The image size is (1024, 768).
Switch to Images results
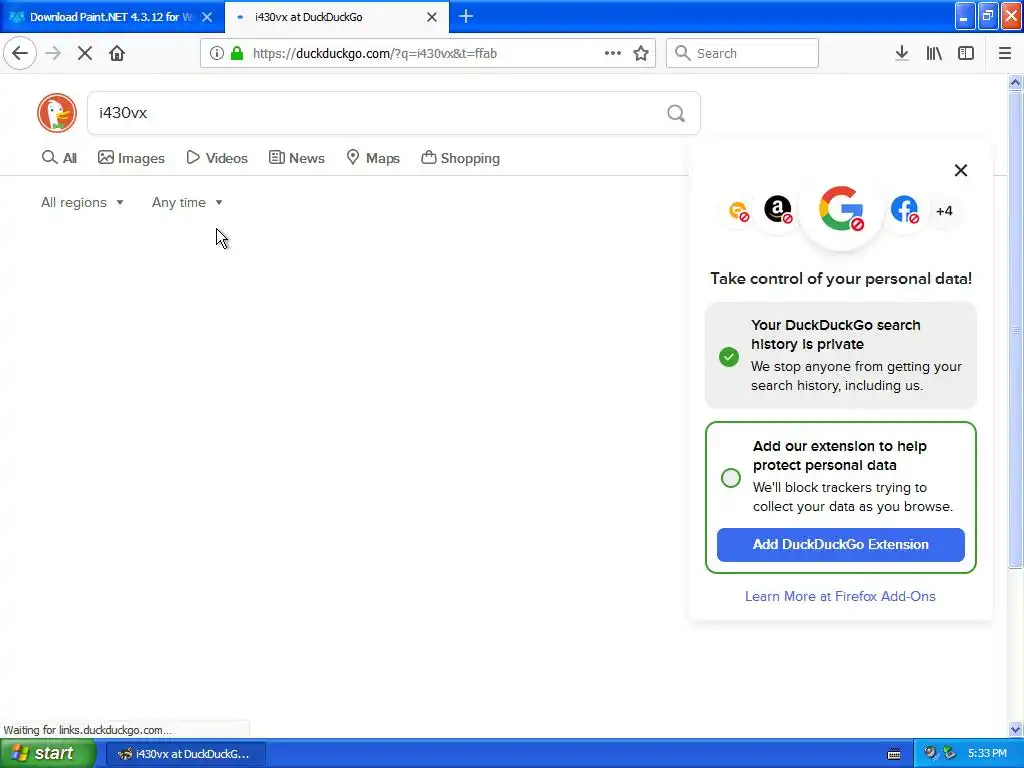(x=131, y=158)
